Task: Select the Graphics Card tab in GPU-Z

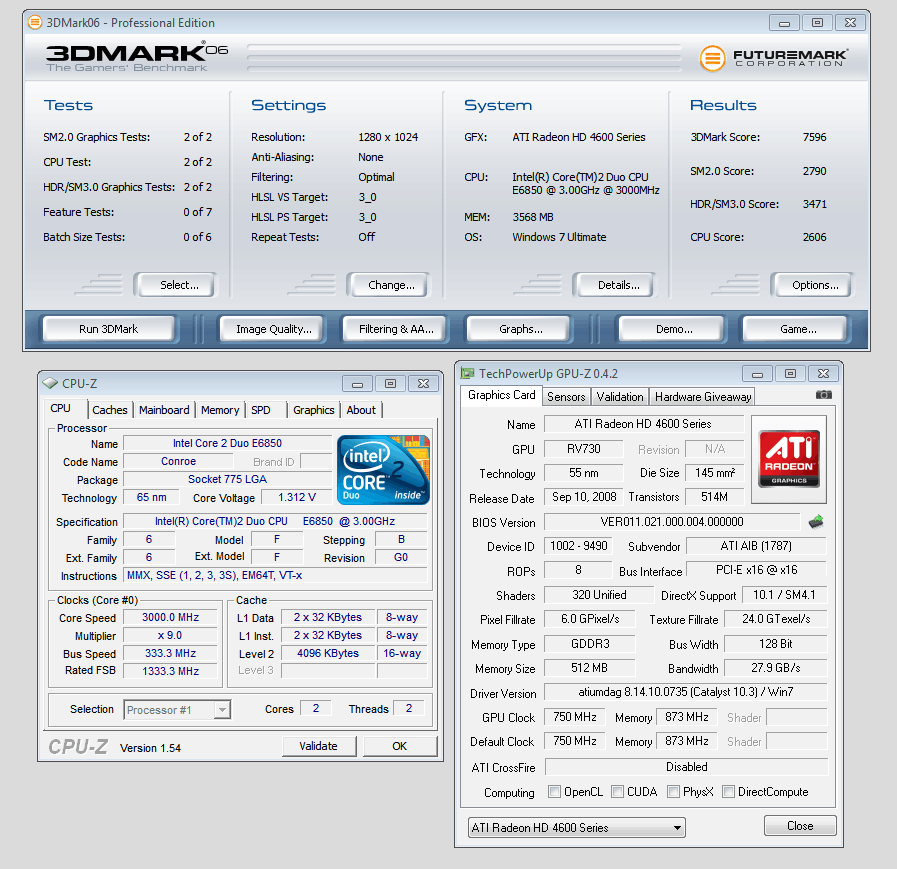Action: click(x=501, y=395)
